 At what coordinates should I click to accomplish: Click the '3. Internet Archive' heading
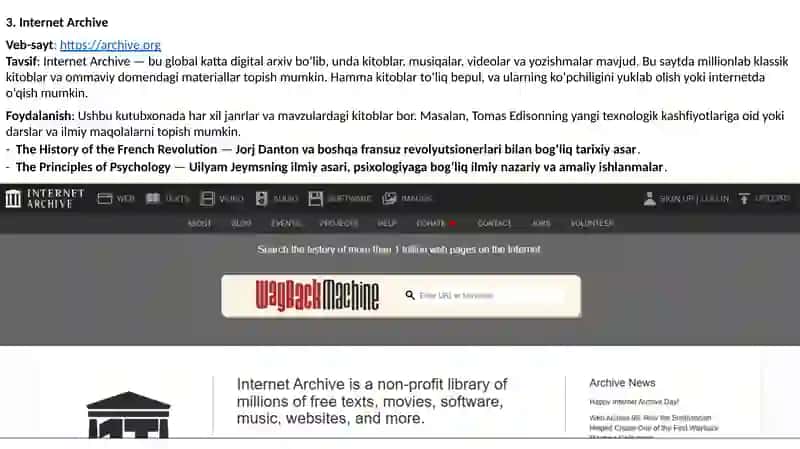tap(57, 22)
